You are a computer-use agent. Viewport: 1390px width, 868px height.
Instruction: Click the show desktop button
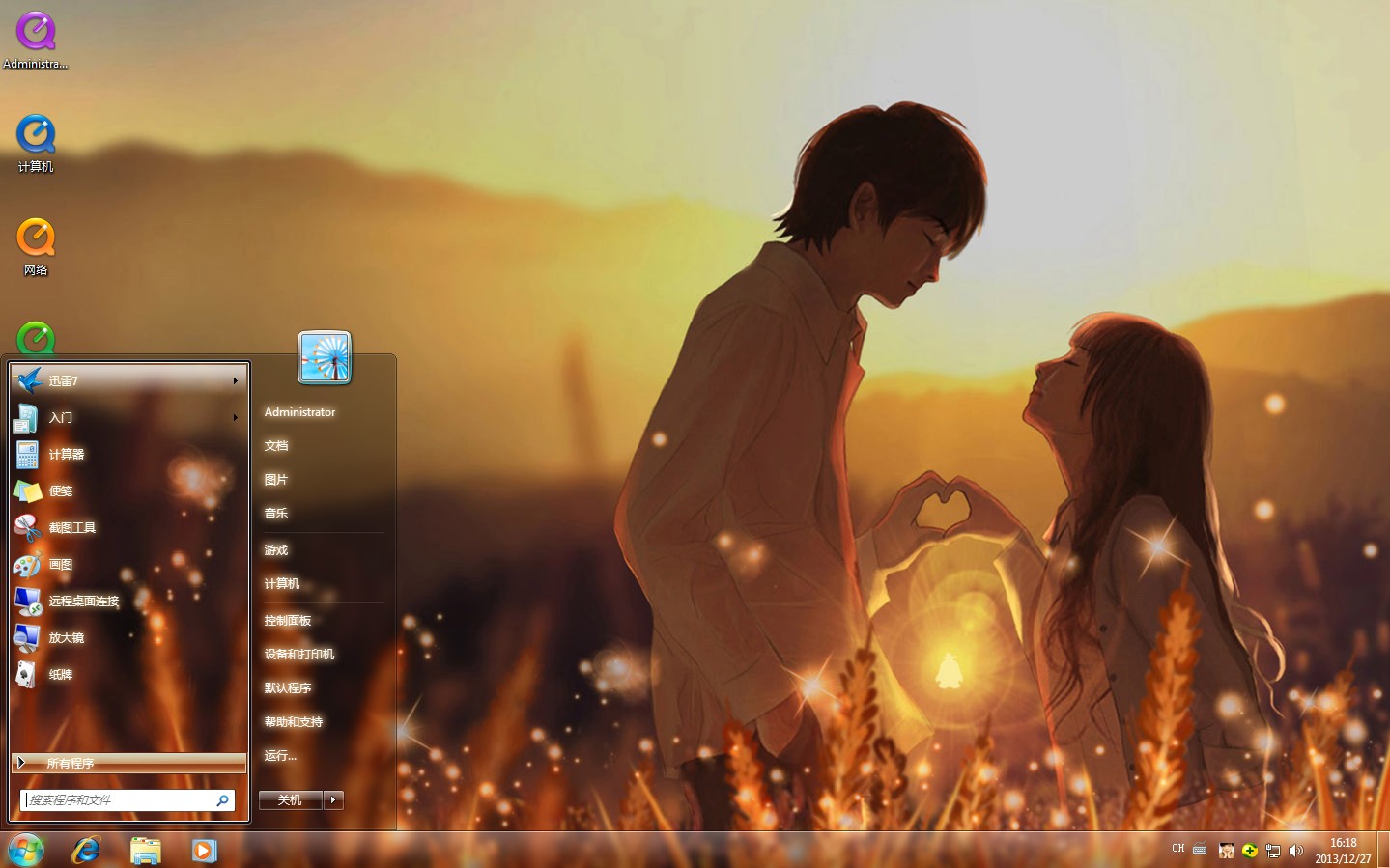[x=1383, y=850]
